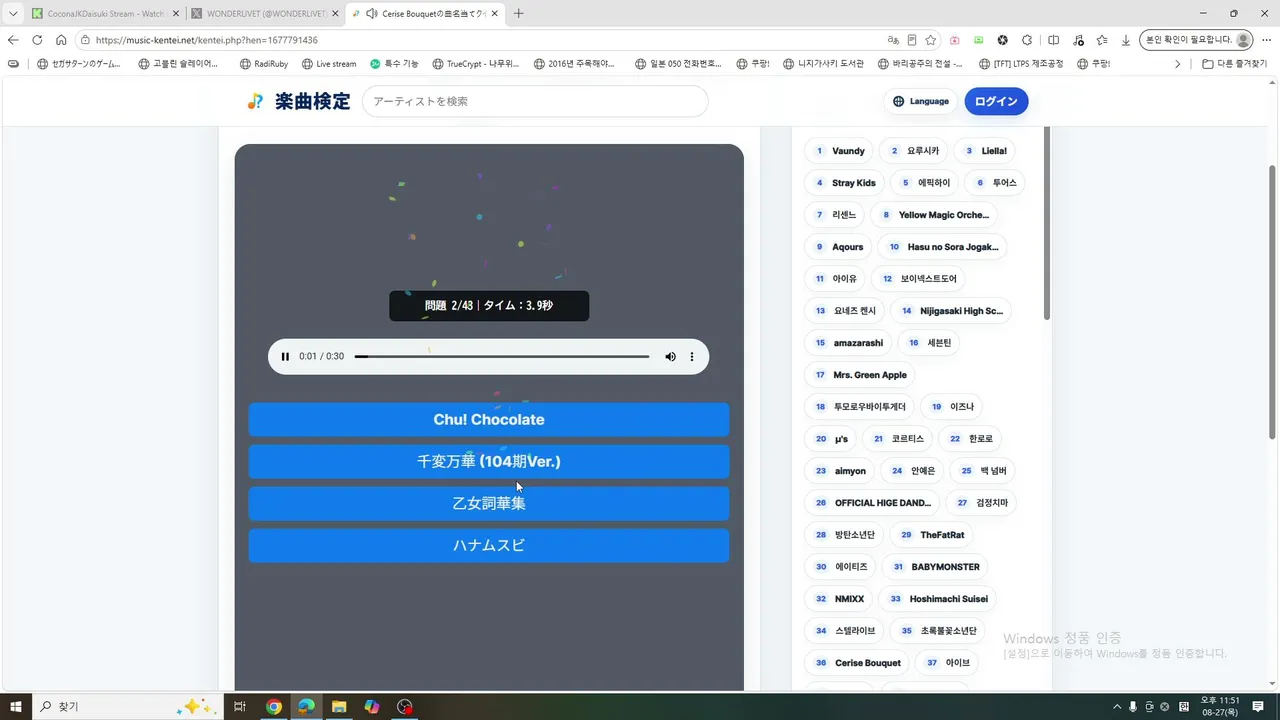
Task: Open Live stream bookmark
Action: pos(328,64)
